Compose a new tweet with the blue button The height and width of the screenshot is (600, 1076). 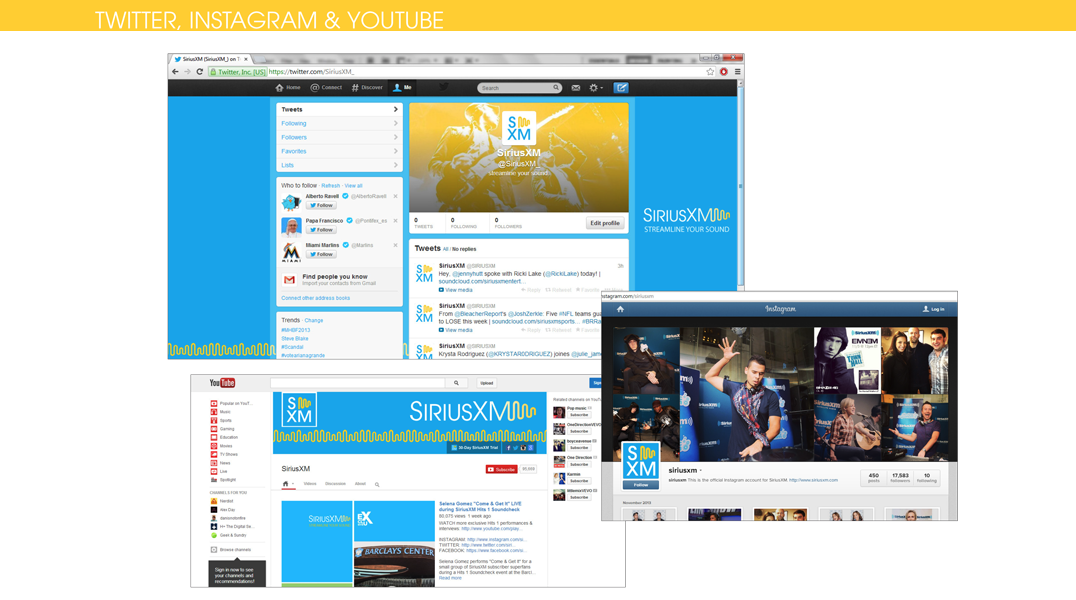[621, 88]
